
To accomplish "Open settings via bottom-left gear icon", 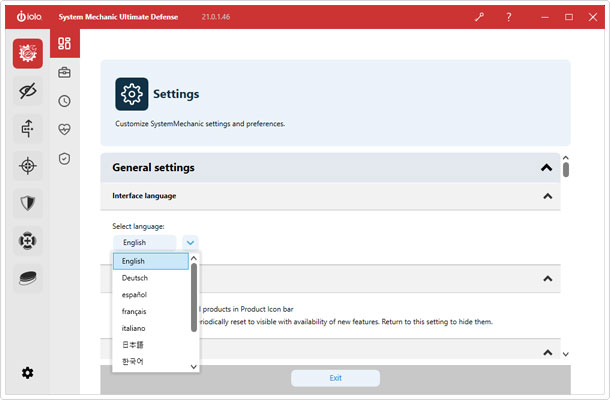I will (x=27, y=373).
